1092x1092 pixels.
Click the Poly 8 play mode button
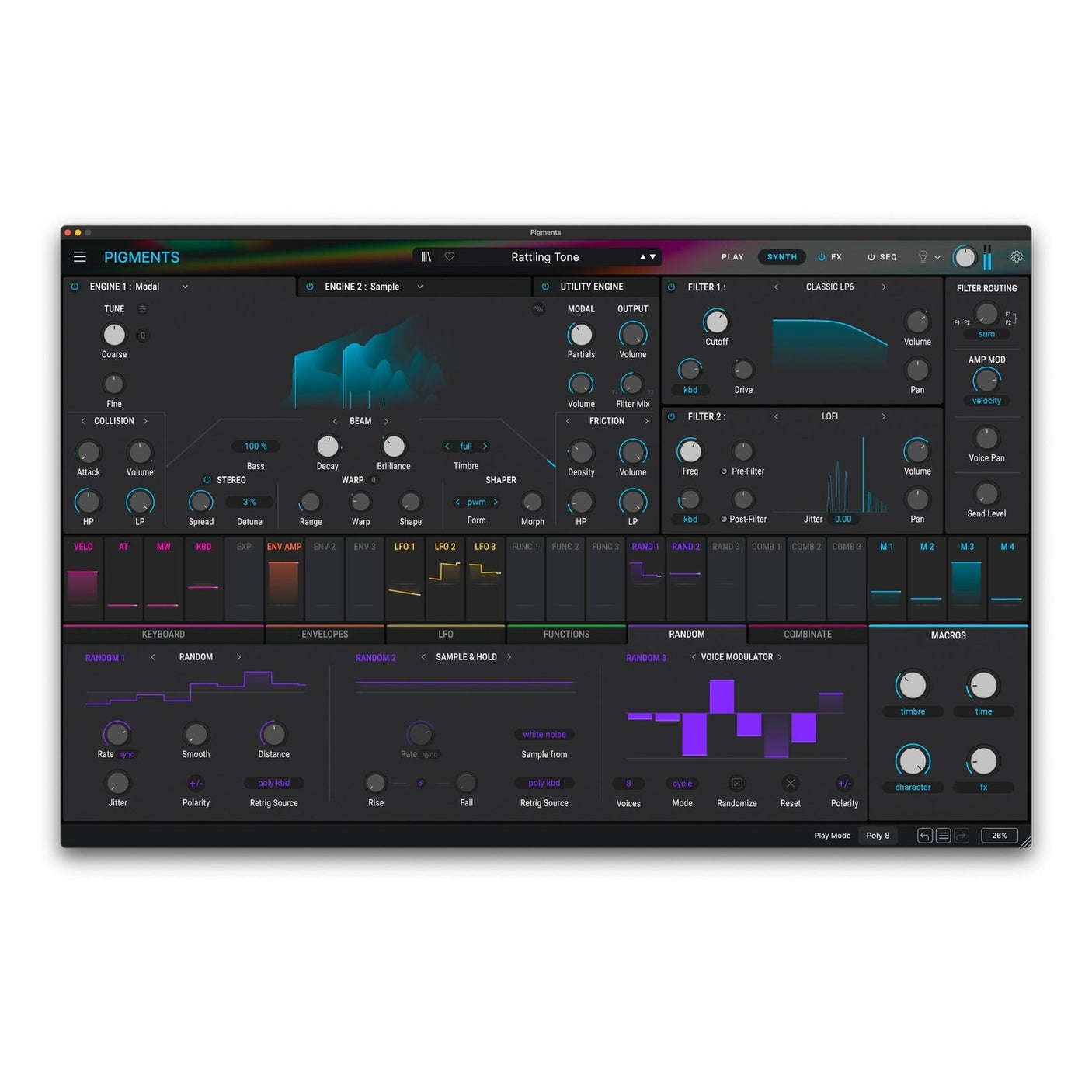(x=878, y=835)
